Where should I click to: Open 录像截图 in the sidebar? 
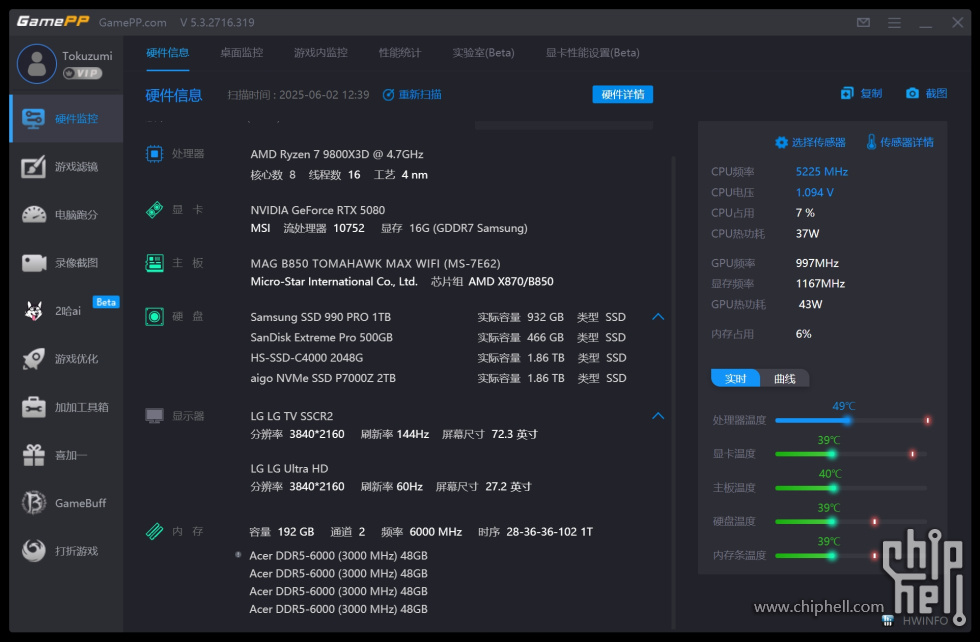tap(66, 263)
